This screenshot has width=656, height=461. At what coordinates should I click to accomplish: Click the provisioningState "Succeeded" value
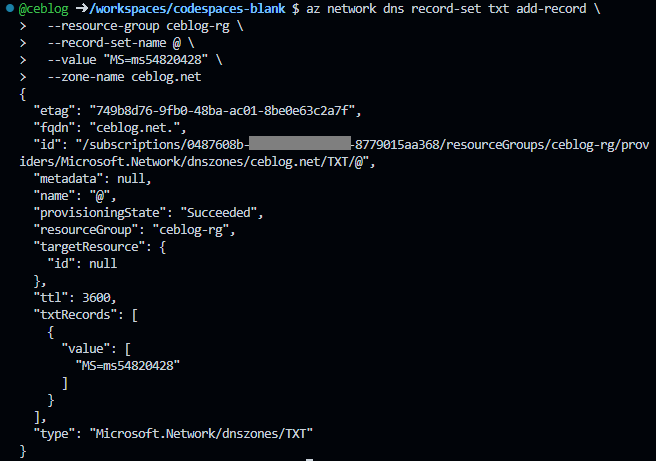click(218, 213)
